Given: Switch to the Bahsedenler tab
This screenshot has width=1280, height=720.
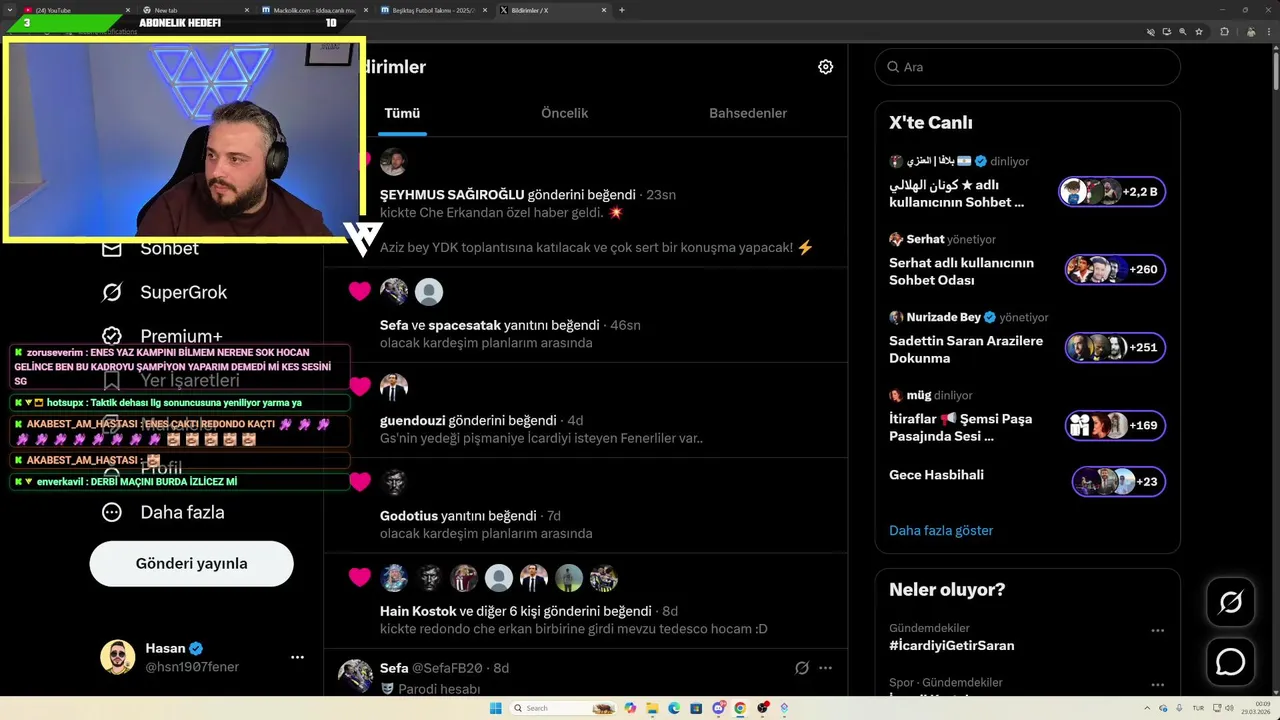Looking at the screenshot, I should click(748, 113).
